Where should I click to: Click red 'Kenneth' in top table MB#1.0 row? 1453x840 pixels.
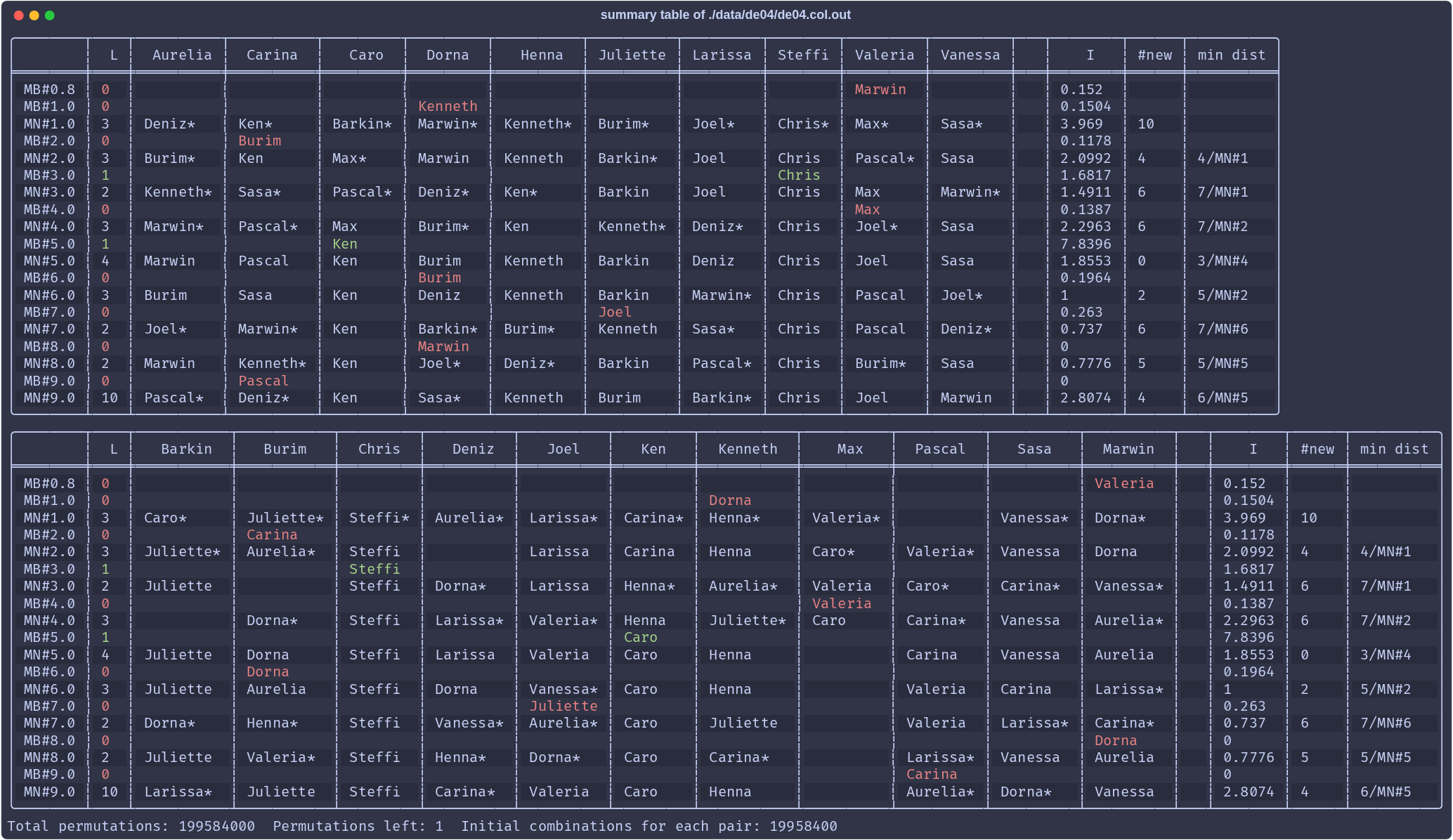pyautogui.click(x=448, y=106)
